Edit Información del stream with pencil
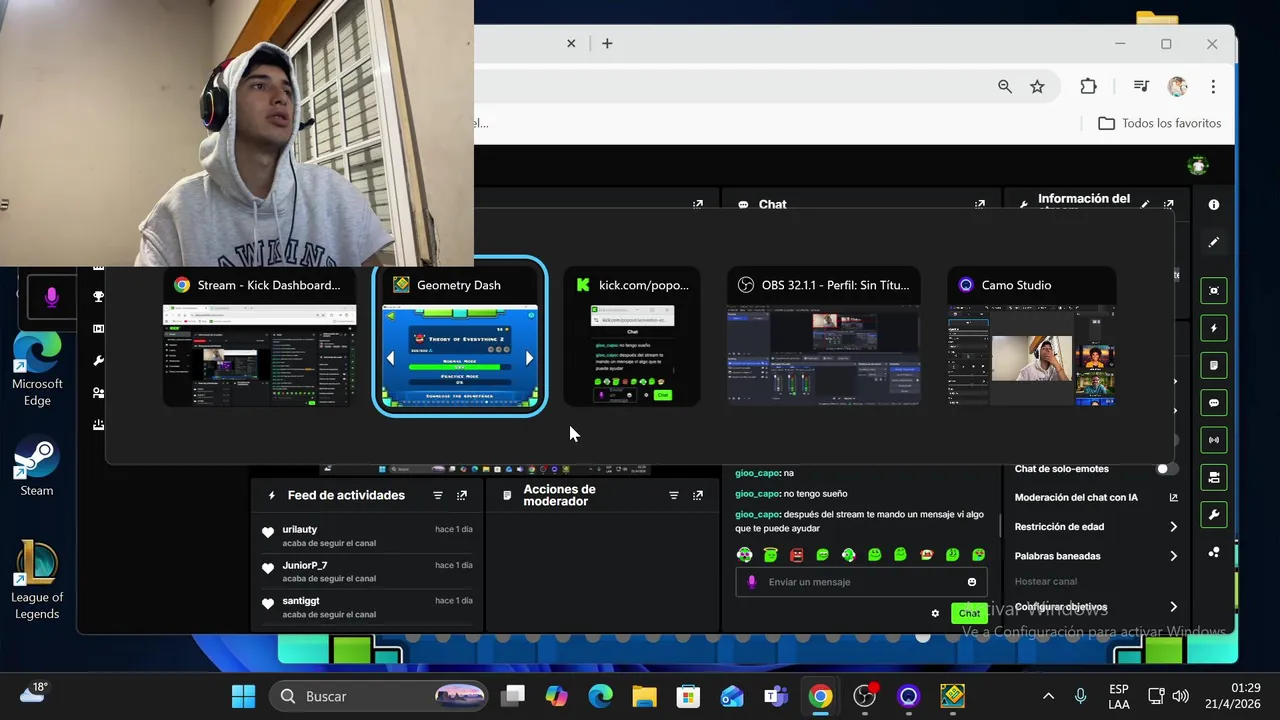1280x720 pixels. tap(1145, 204)
